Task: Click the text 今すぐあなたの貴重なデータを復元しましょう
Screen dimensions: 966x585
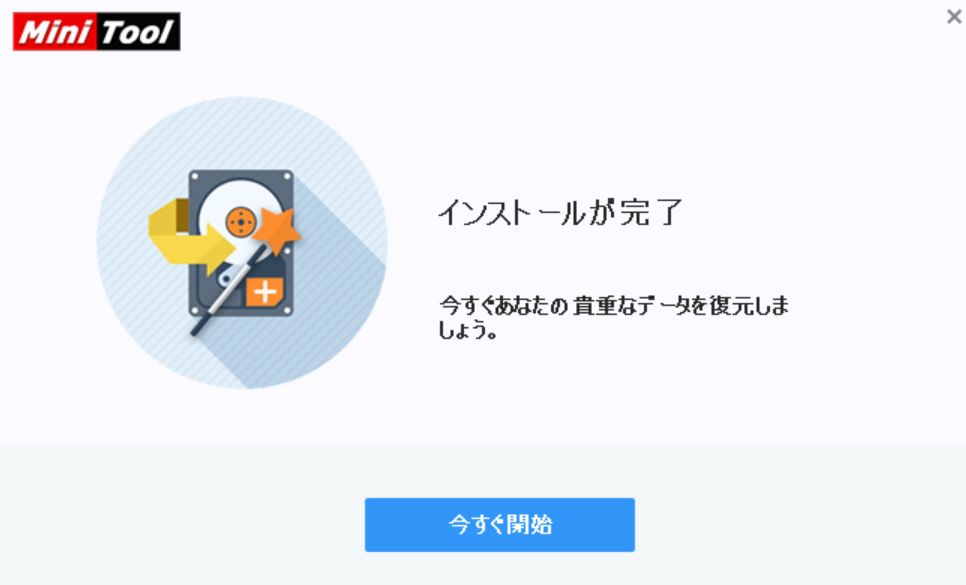Action: (614, 317)
